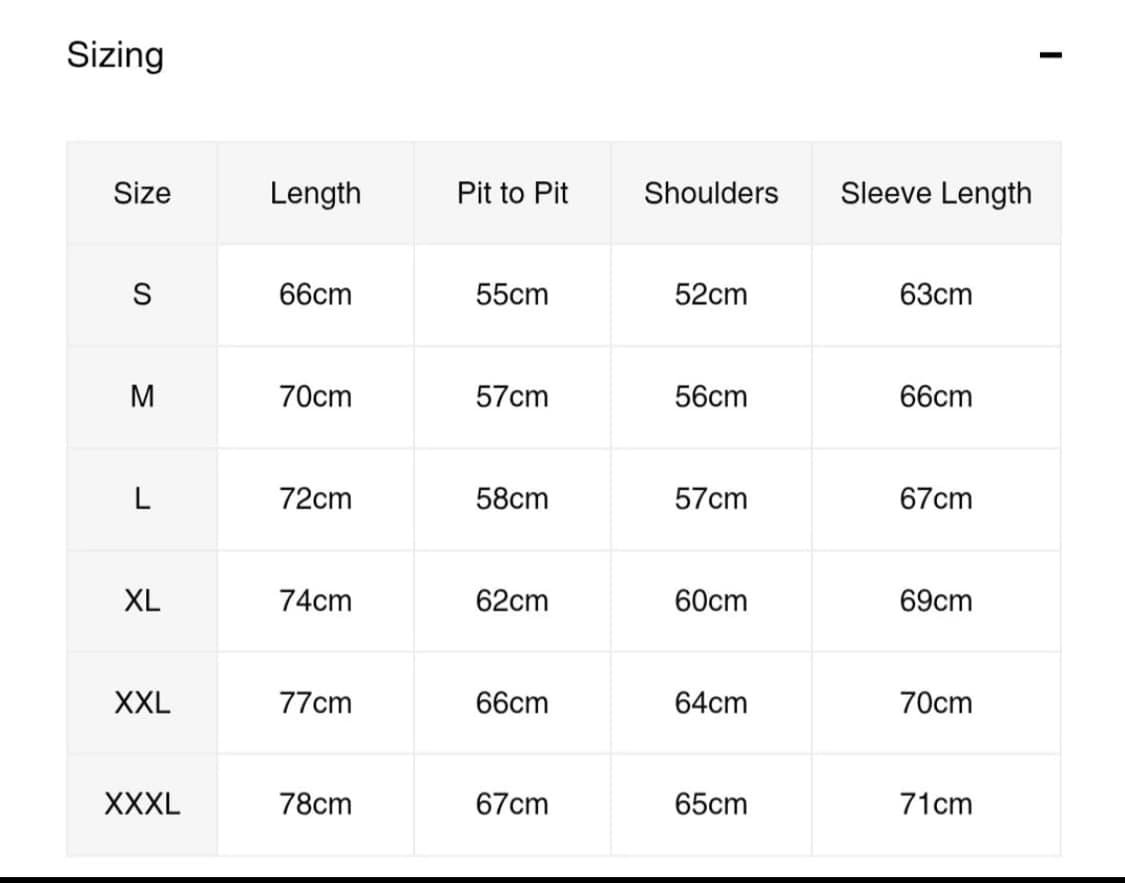This screenshot has height=883, width=1125.
Task: Select the Length column header
Action: (x=316, y=194)
